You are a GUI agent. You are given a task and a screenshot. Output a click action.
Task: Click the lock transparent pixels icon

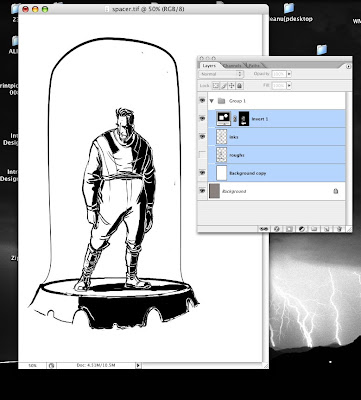(x=216, y=86)
